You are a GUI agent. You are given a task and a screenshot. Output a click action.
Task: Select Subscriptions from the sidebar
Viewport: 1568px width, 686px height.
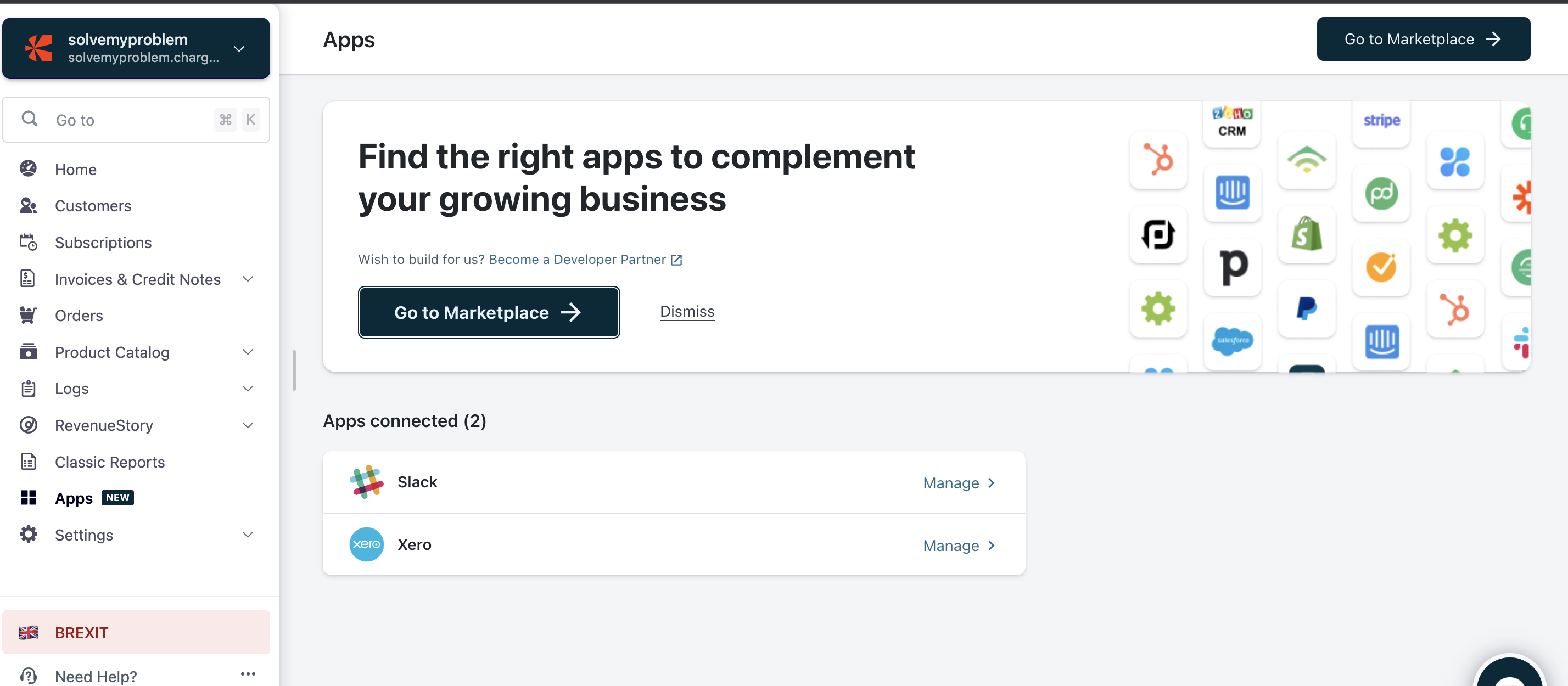[x=103, y=243]
